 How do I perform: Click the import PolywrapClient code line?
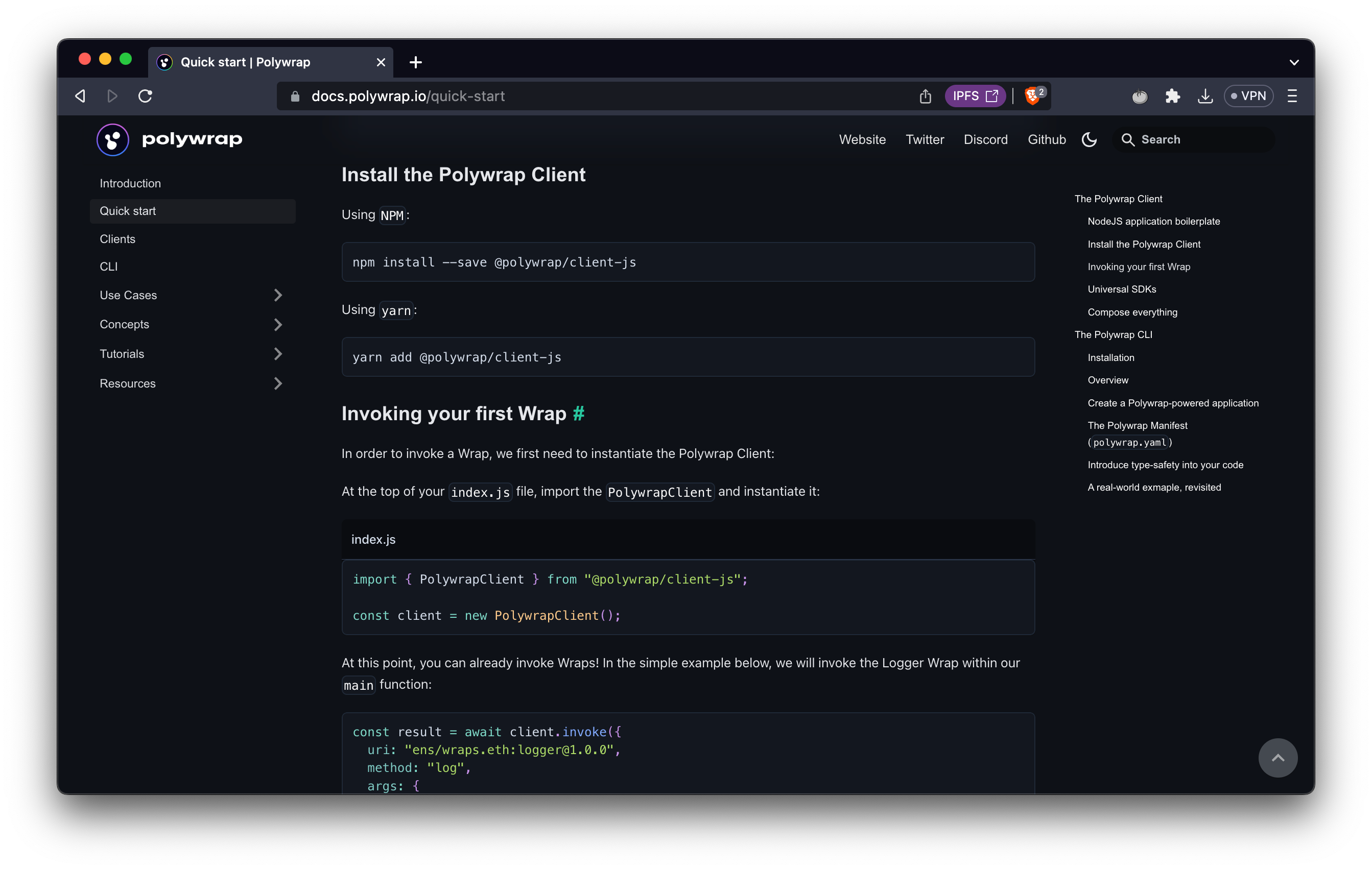(x=550, y=579)
